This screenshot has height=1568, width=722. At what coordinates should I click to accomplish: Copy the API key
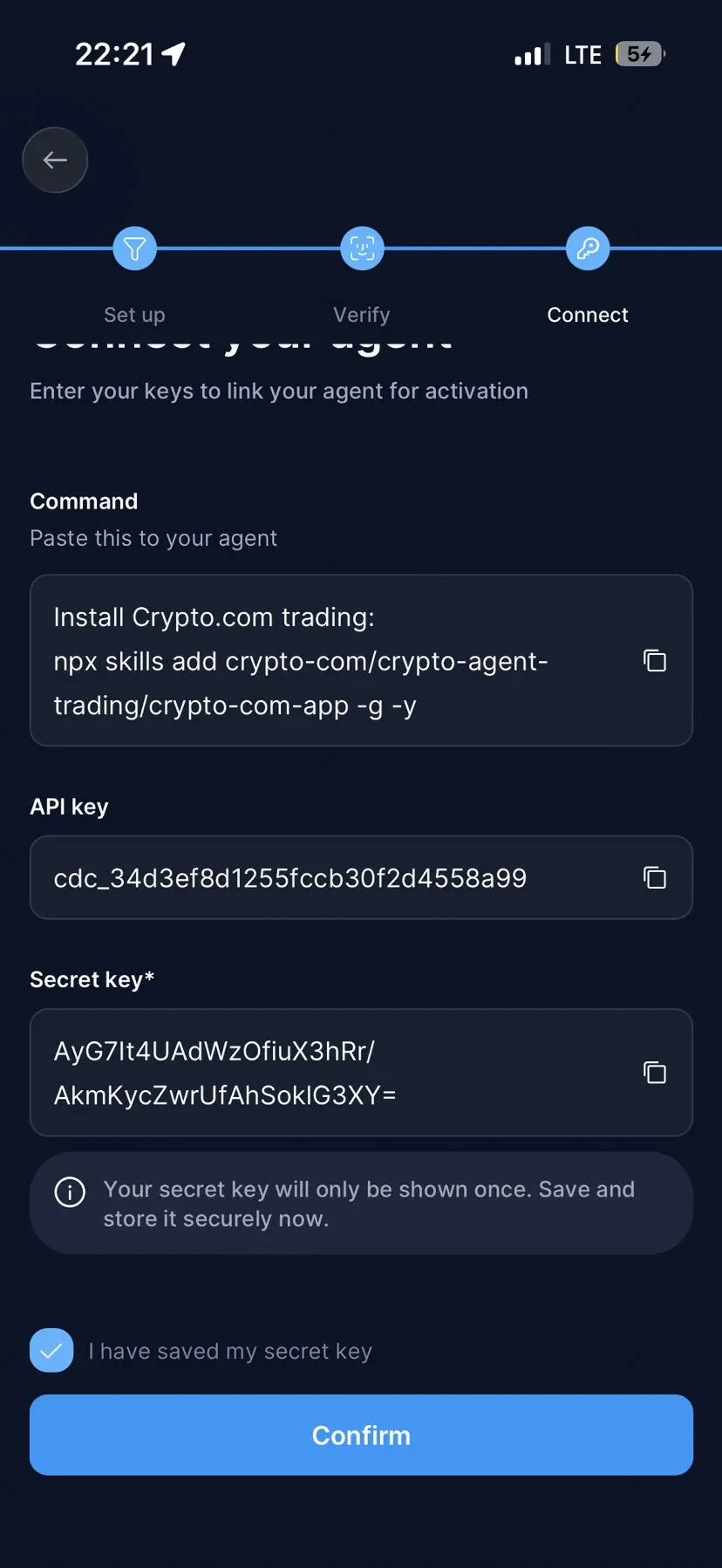point(655,877)
